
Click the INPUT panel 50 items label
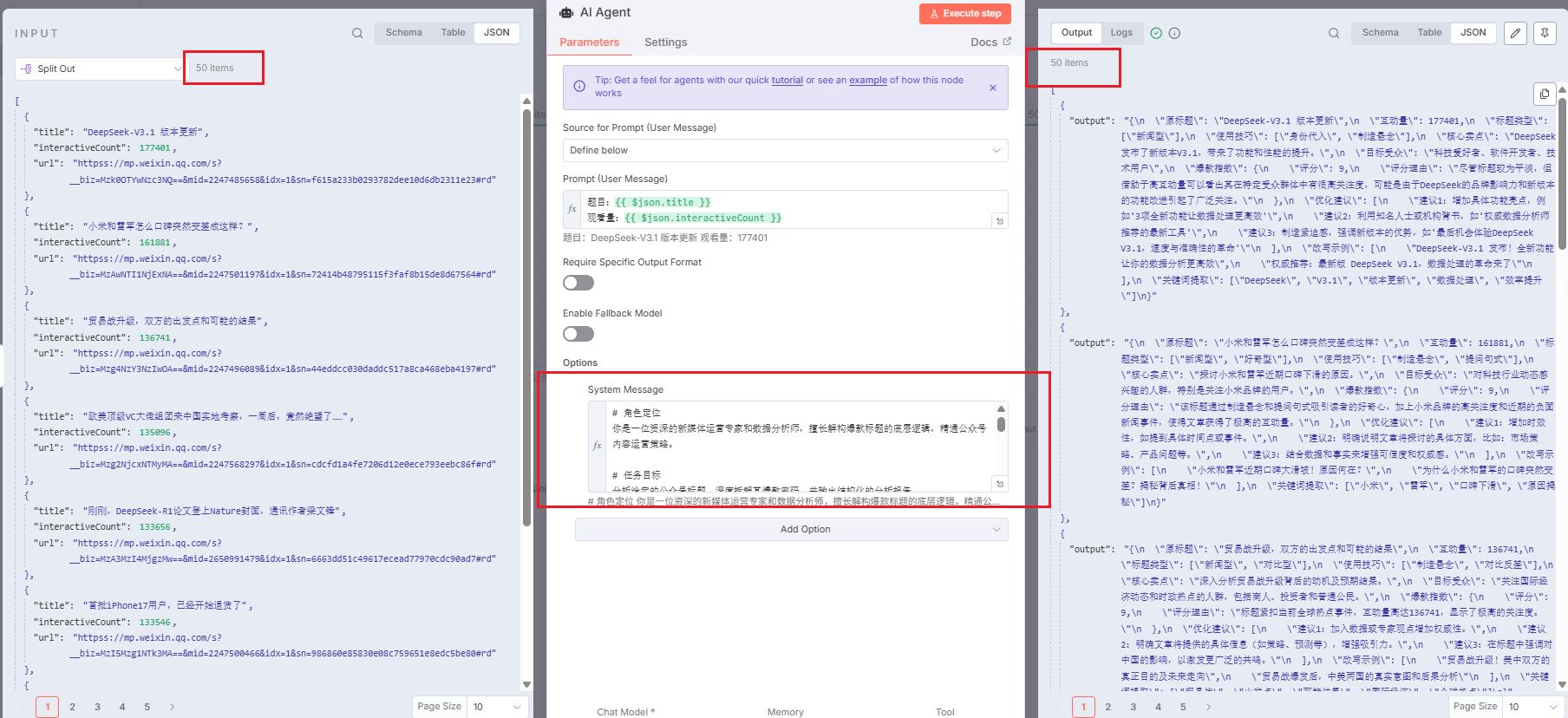(214, 68)
